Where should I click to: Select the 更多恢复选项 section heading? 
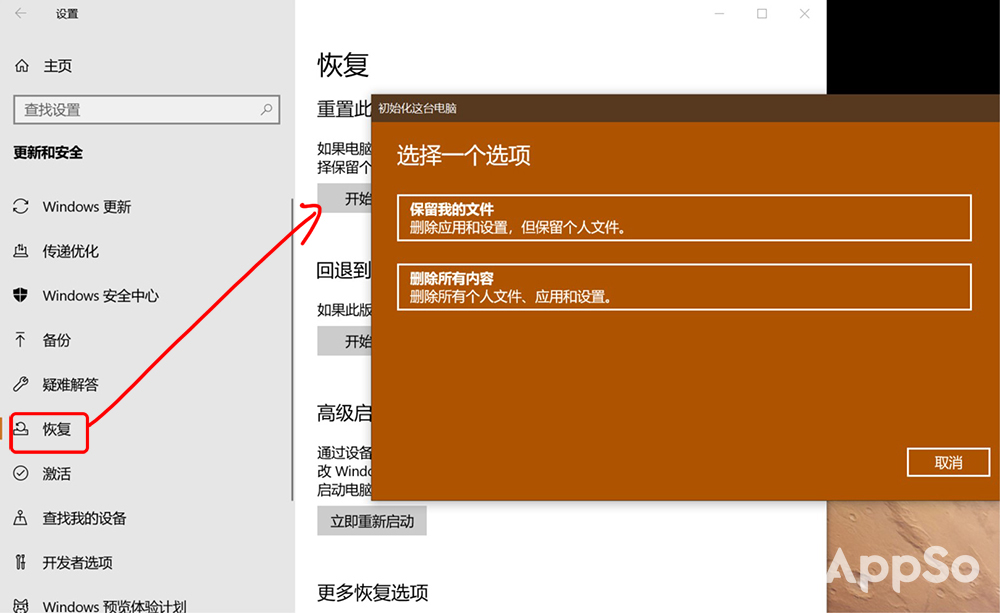[x=372, y=592]
